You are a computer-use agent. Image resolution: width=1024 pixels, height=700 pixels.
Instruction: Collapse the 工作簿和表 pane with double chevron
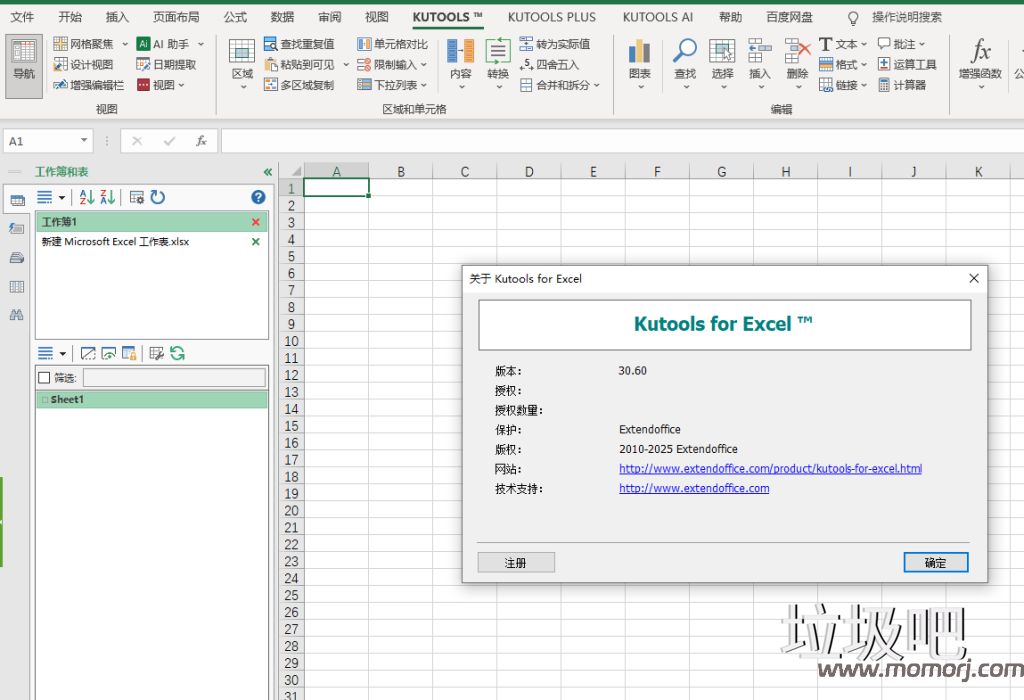pyautogui.click(x=267, y=172)
